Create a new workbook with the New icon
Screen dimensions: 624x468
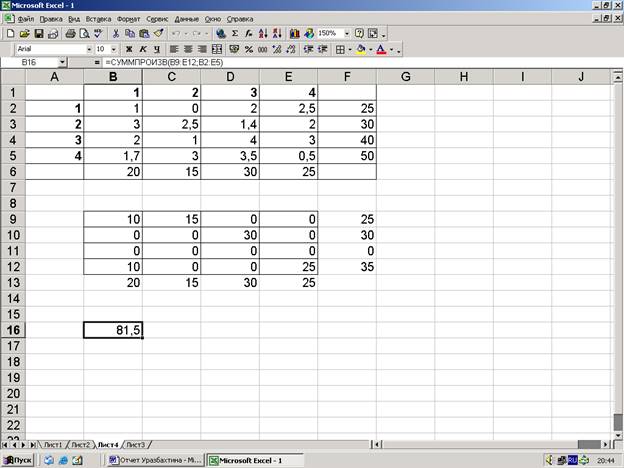coord(11,33)
